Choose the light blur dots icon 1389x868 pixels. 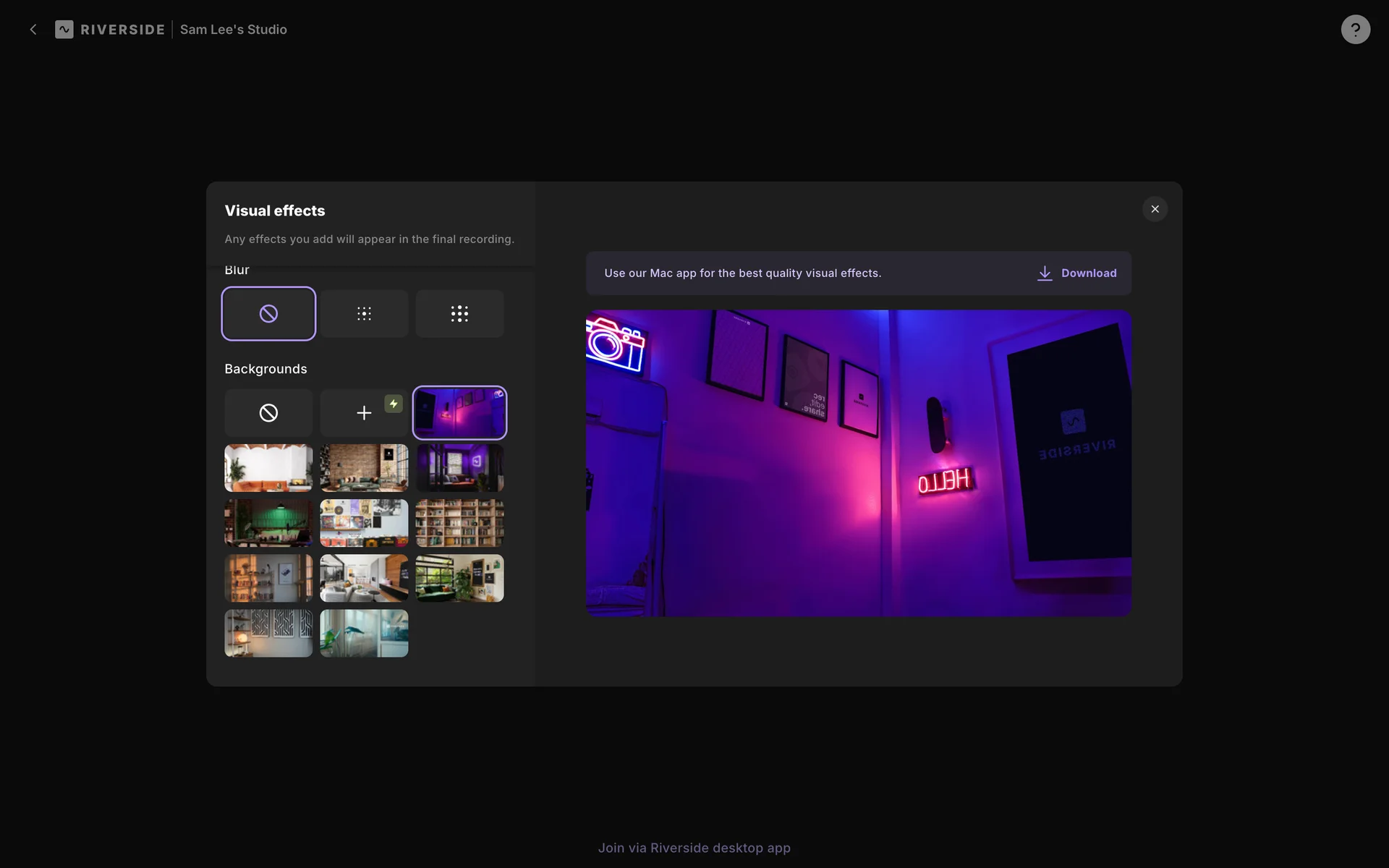click(x=364, y=313)
